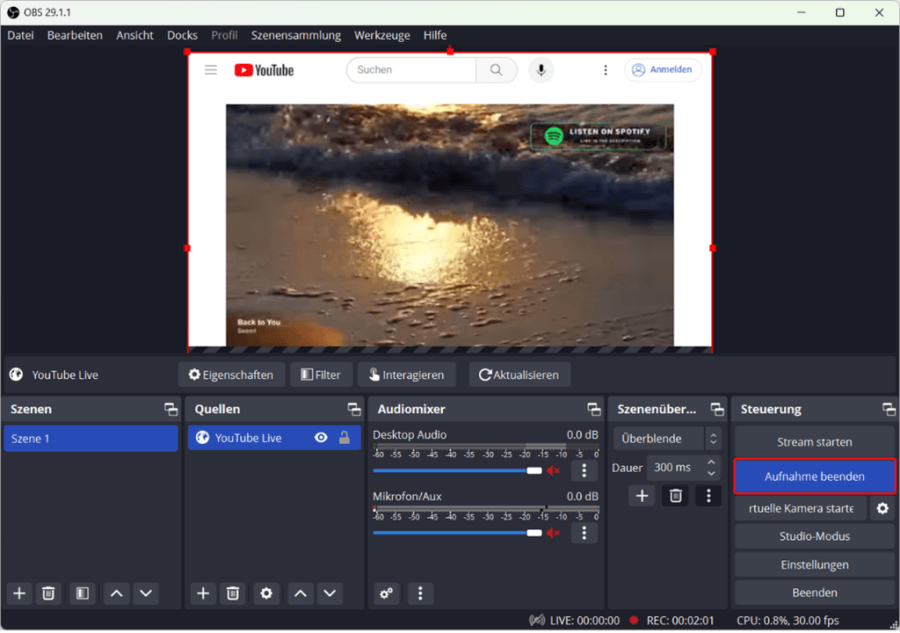Viewport: 900px width, 633px height.
Task: Open source properties gear in Quellen panel
Action: click(266, 593)
